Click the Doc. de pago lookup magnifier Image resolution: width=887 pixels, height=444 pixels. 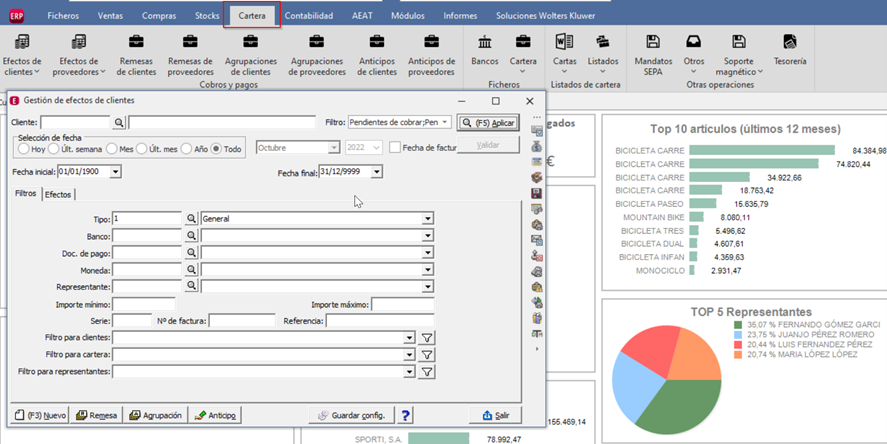click(x=191, y=252)
